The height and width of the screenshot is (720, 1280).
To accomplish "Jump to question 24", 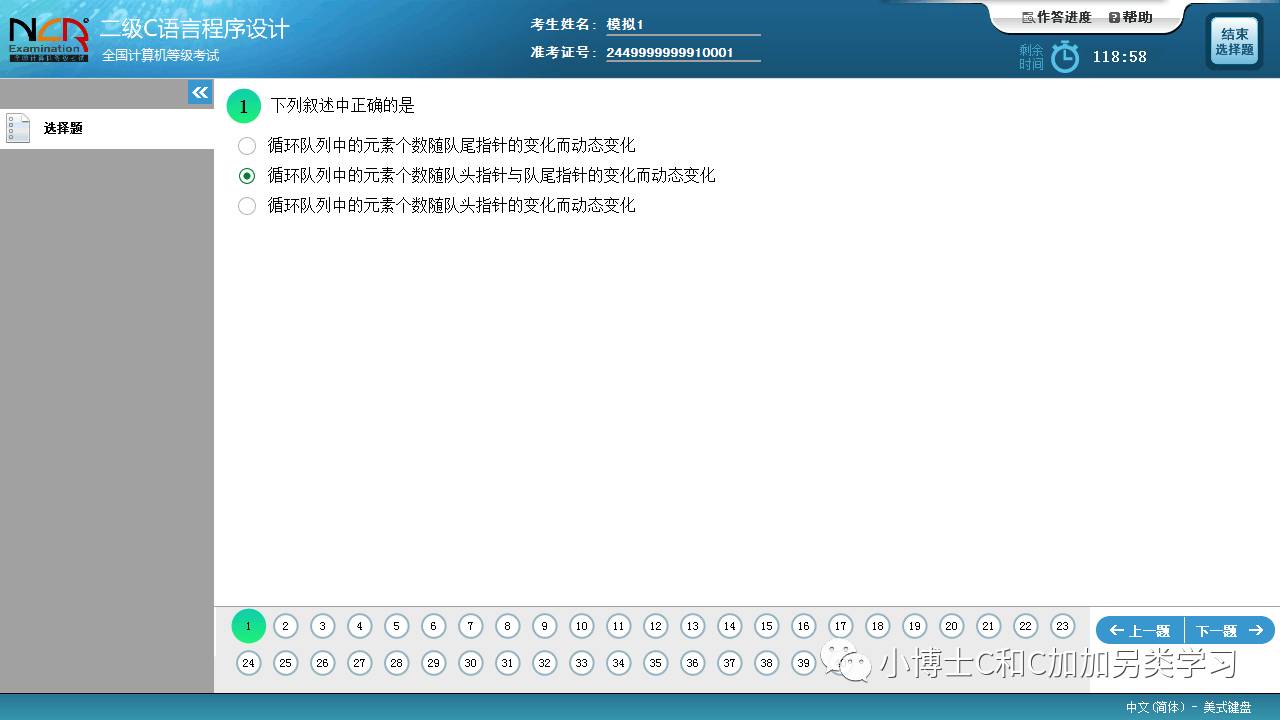I will [x=248, y=663].
